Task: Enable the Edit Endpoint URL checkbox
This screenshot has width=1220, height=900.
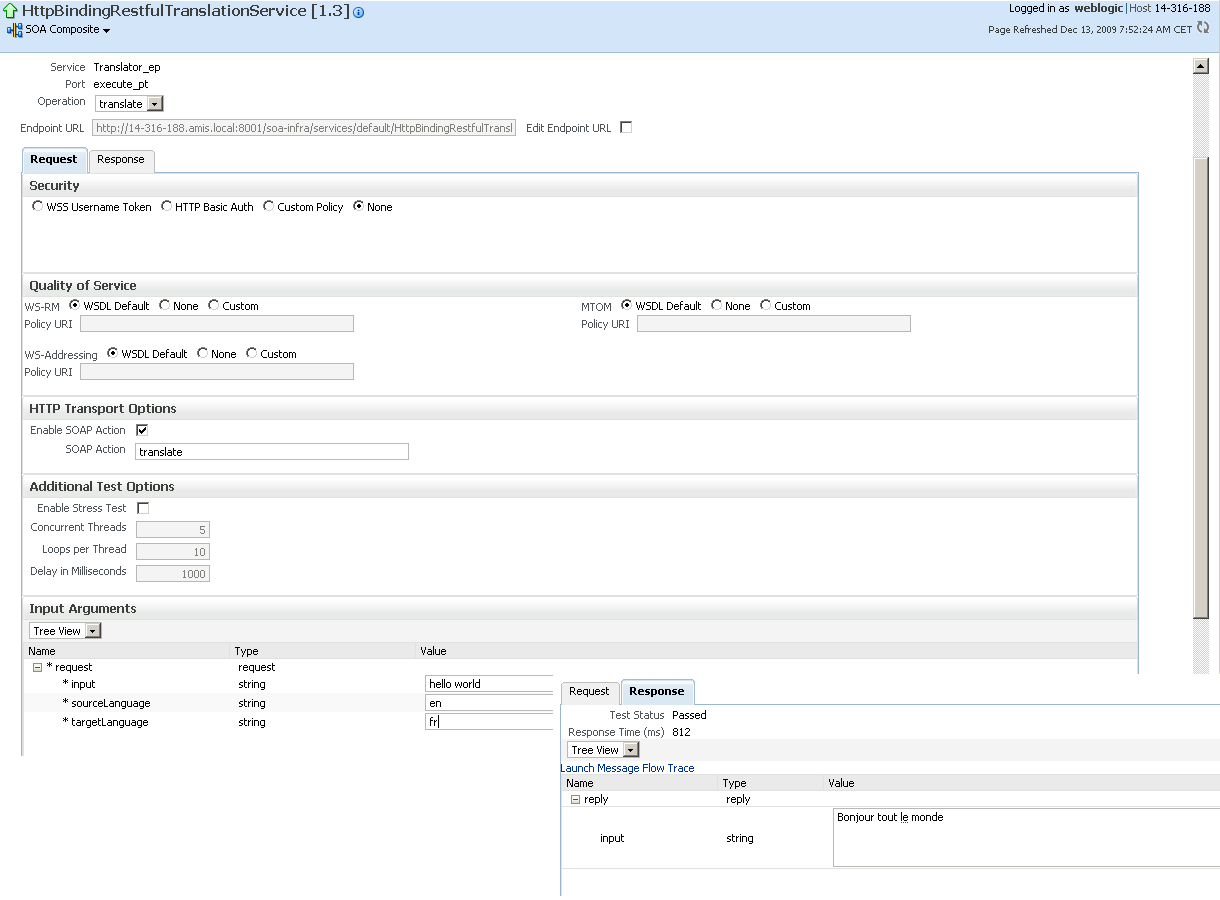Action: click(626, 128)
